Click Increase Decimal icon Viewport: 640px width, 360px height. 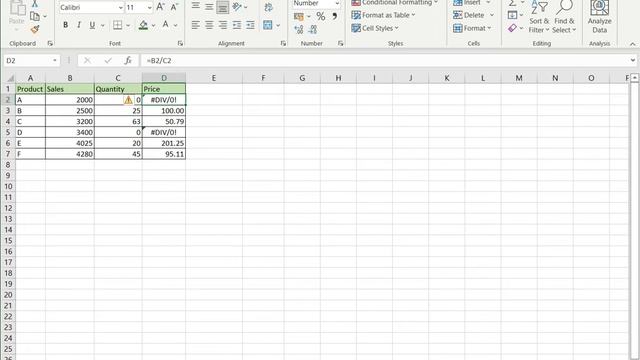tap(299, 29)
